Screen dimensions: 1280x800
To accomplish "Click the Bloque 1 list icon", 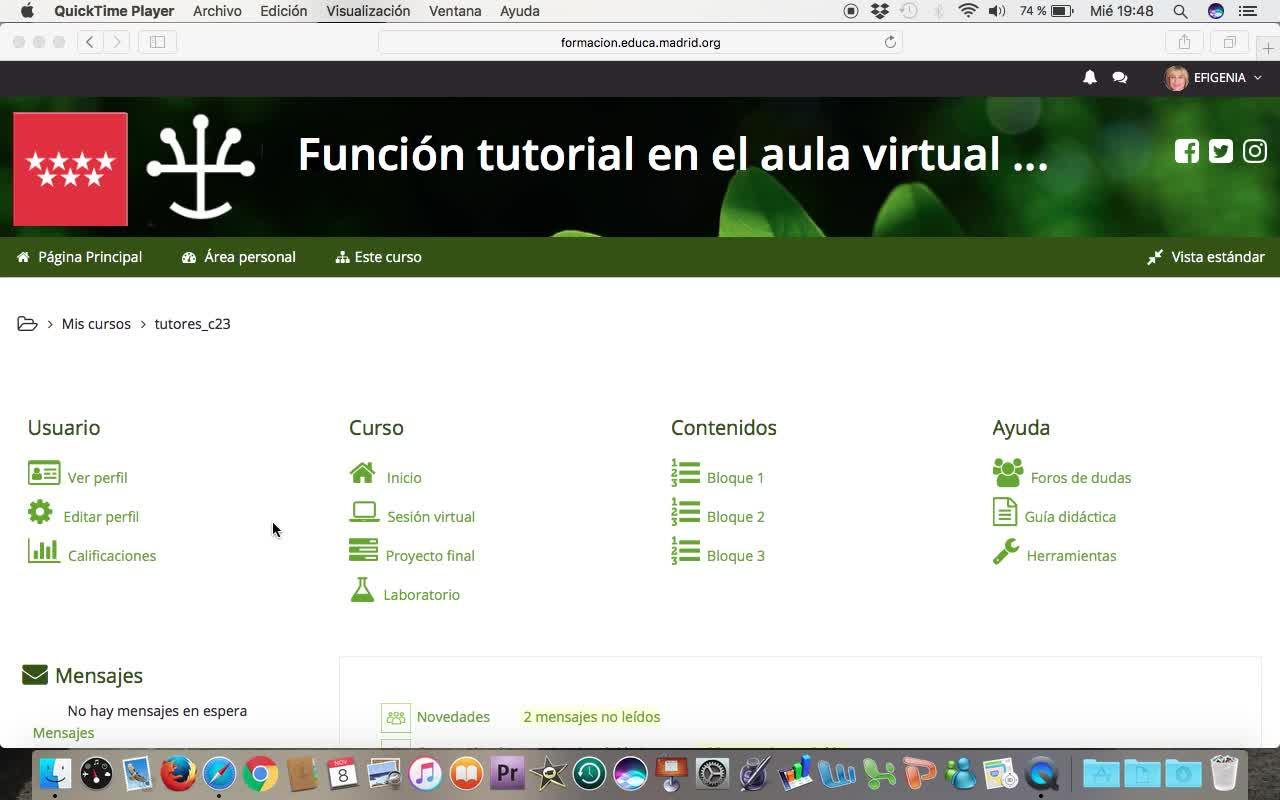I will (685, 473).
